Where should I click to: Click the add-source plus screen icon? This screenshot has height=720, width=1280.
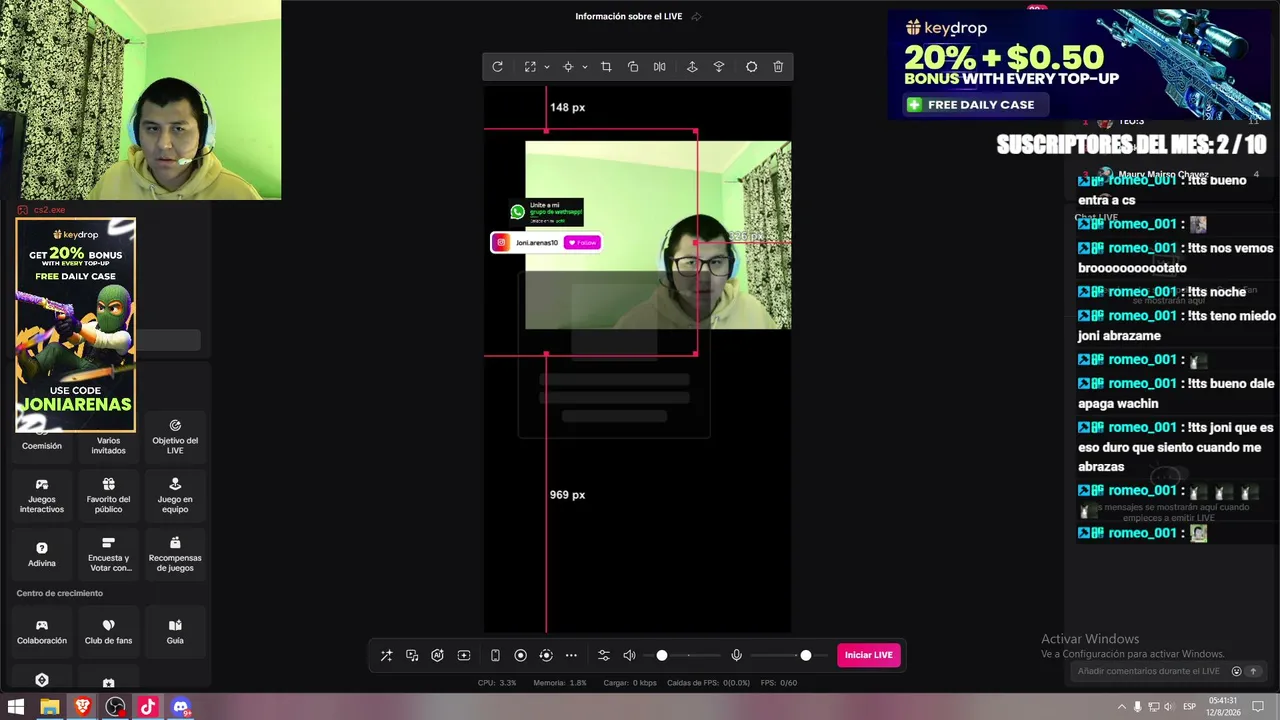pyautogui.click(x=464, y=655)
